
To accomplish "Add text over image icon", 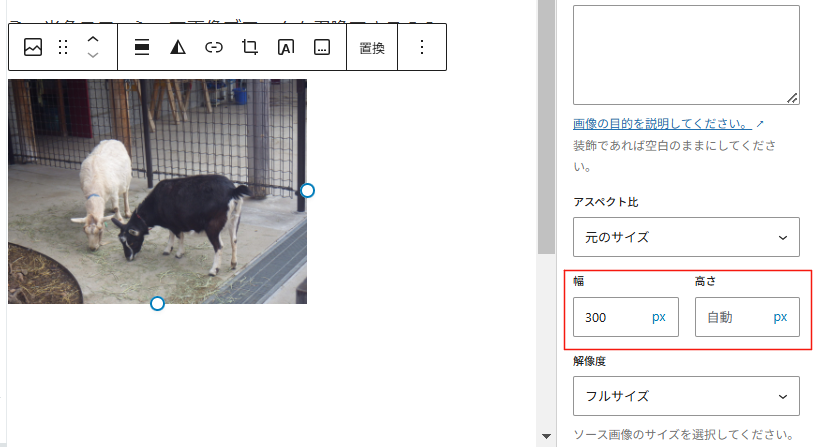I will pyautogui.click(x=286, y=47).
